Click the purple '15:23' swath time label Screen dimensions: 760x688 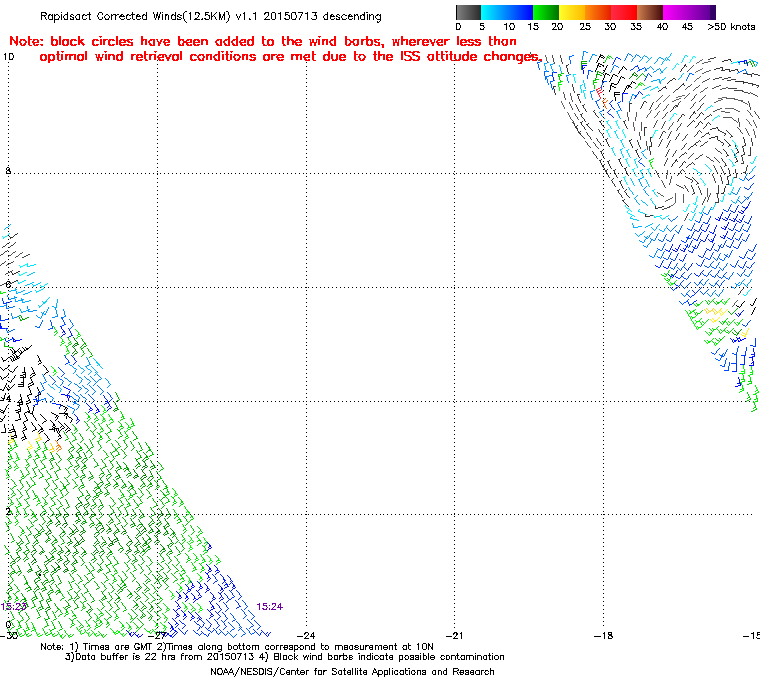pyautogui.click(x=13, y=607)
